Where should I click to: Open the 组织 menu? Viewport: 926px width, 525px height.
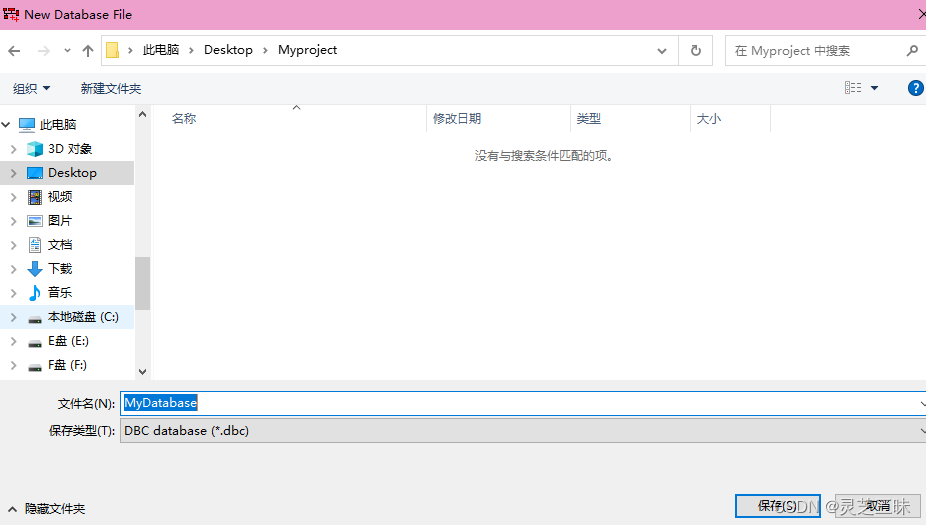click(31, 89)
